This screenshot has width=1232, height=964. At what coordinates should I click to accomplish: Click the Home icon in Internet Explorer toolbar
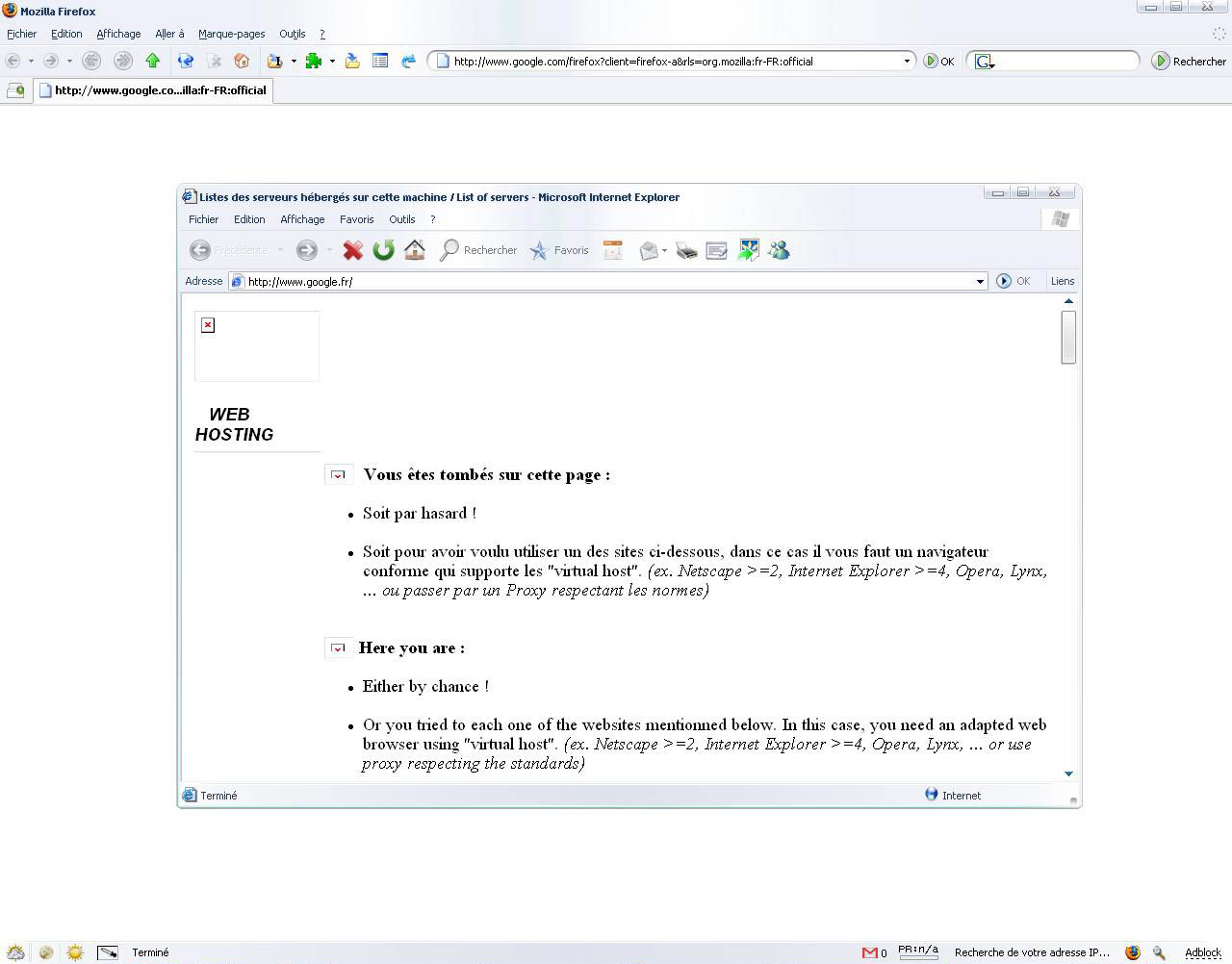click(x=415, y=250)
